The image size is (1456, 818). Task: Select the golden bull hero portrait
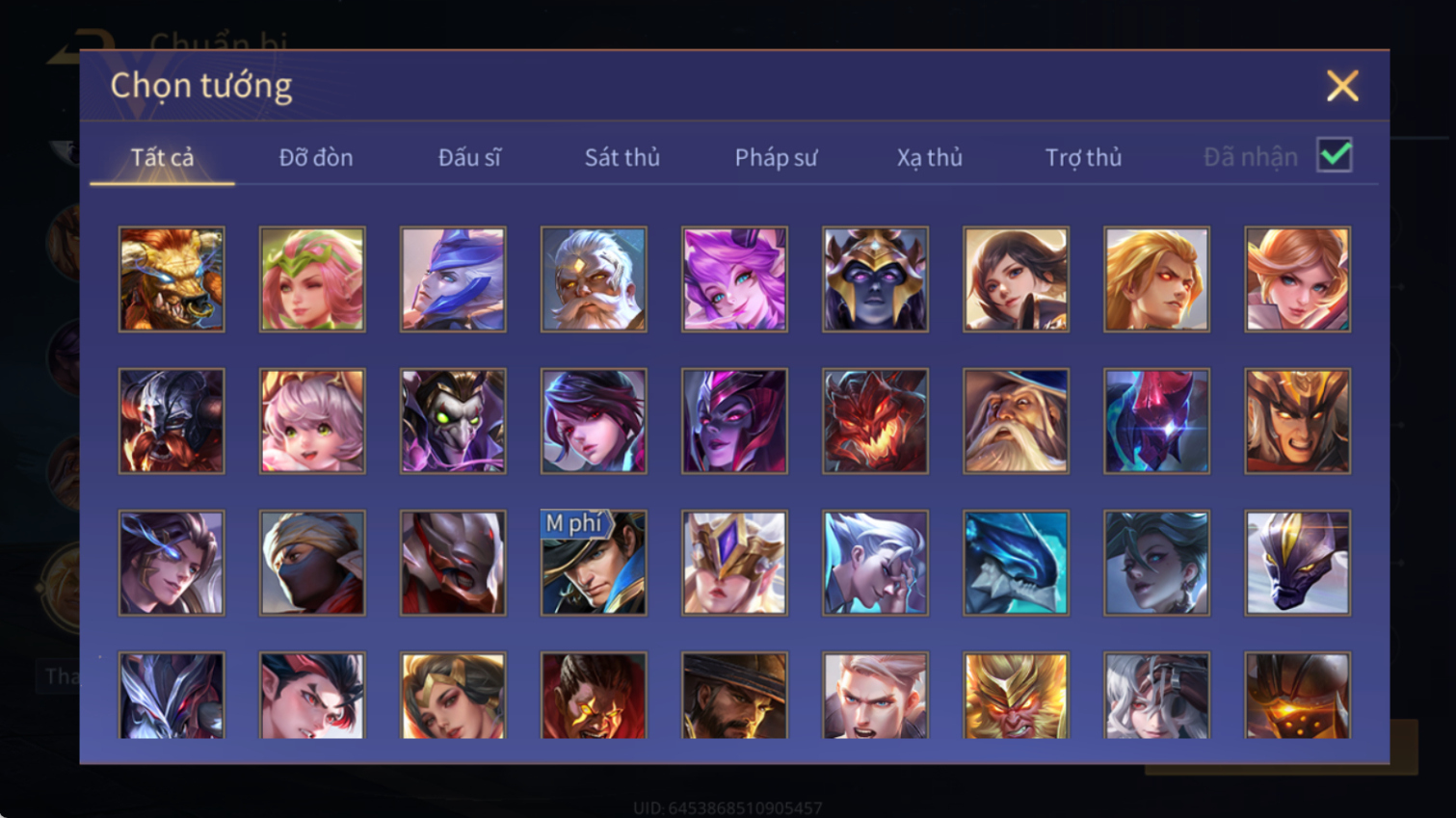(172, 279)
